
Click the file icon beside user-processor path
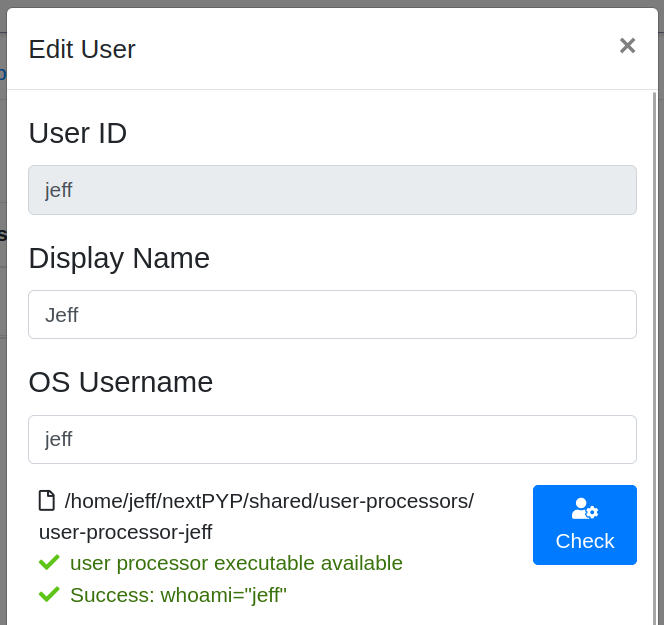tap(47, 500)
